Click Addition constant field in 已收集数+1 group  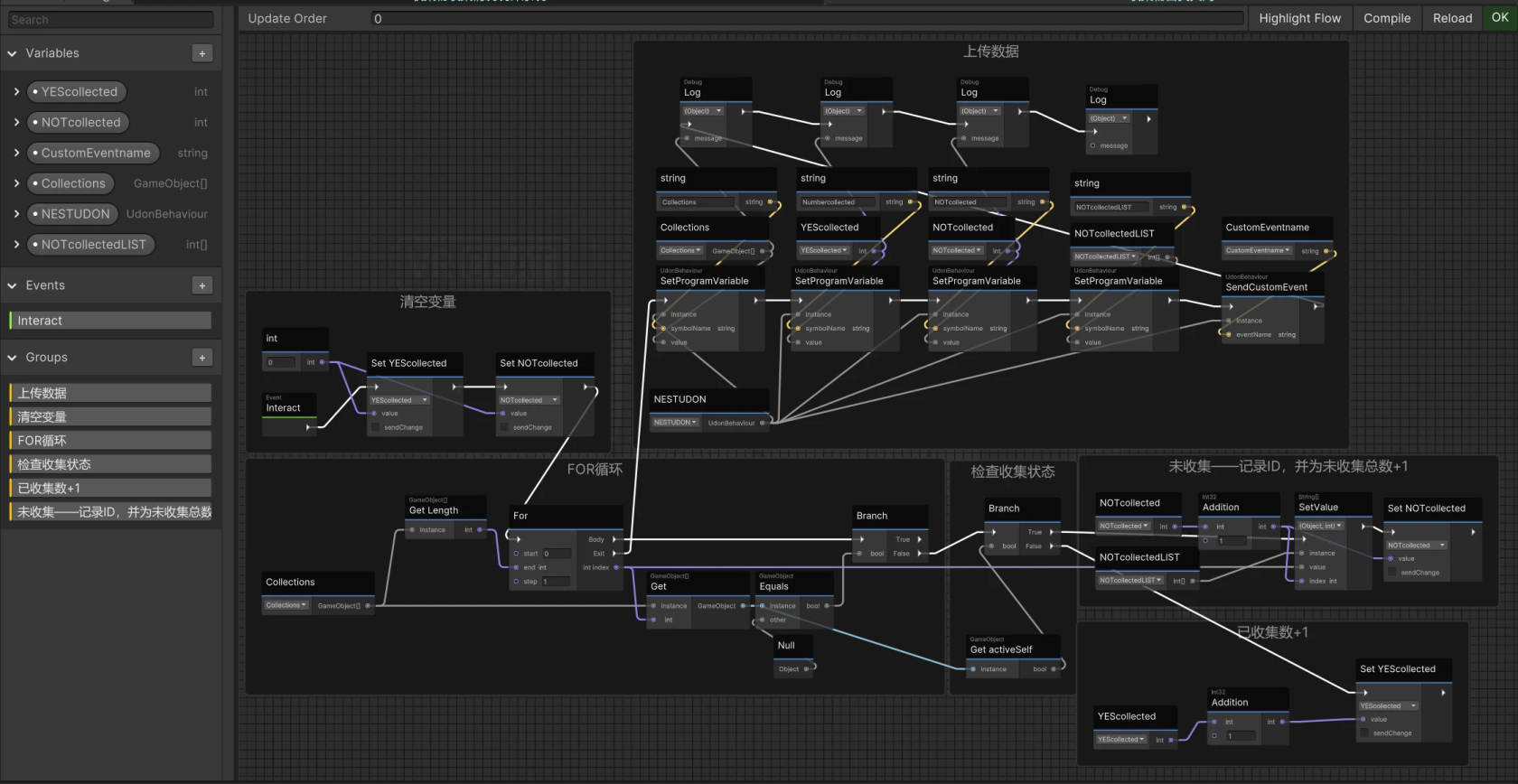pos(1241,736)
